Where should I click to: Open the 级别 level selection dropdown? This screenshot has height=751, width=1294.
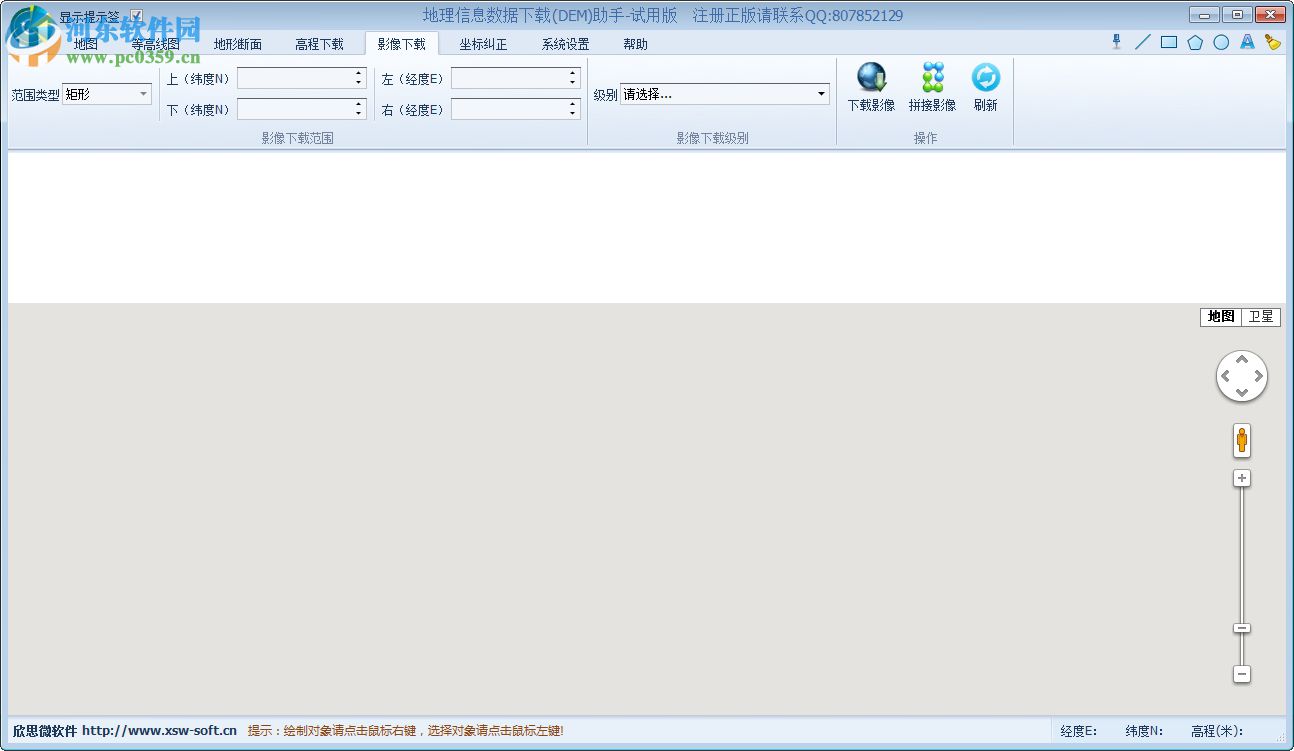[x=820, y=93]
